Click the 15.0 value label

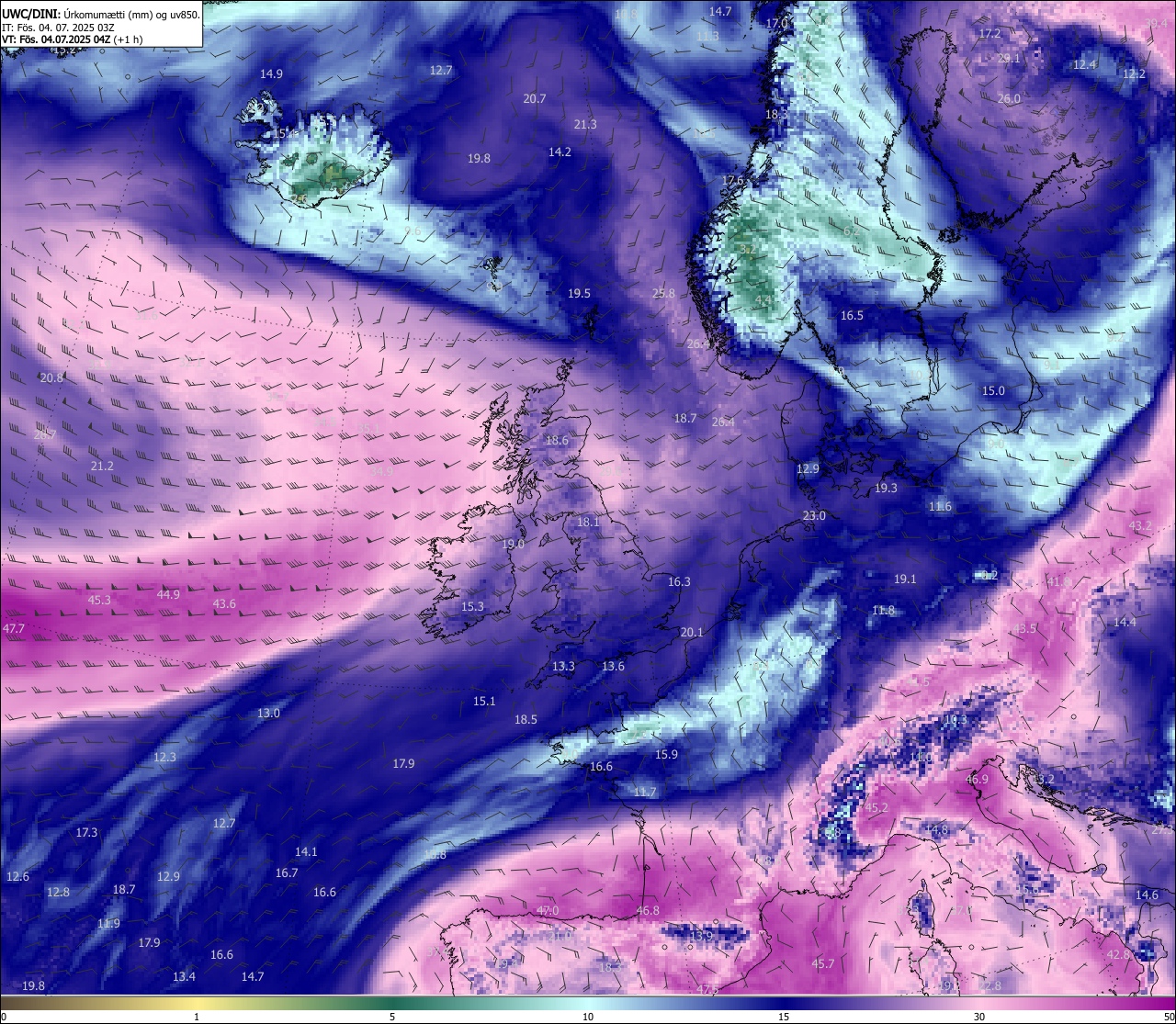(x=993, y=390)
